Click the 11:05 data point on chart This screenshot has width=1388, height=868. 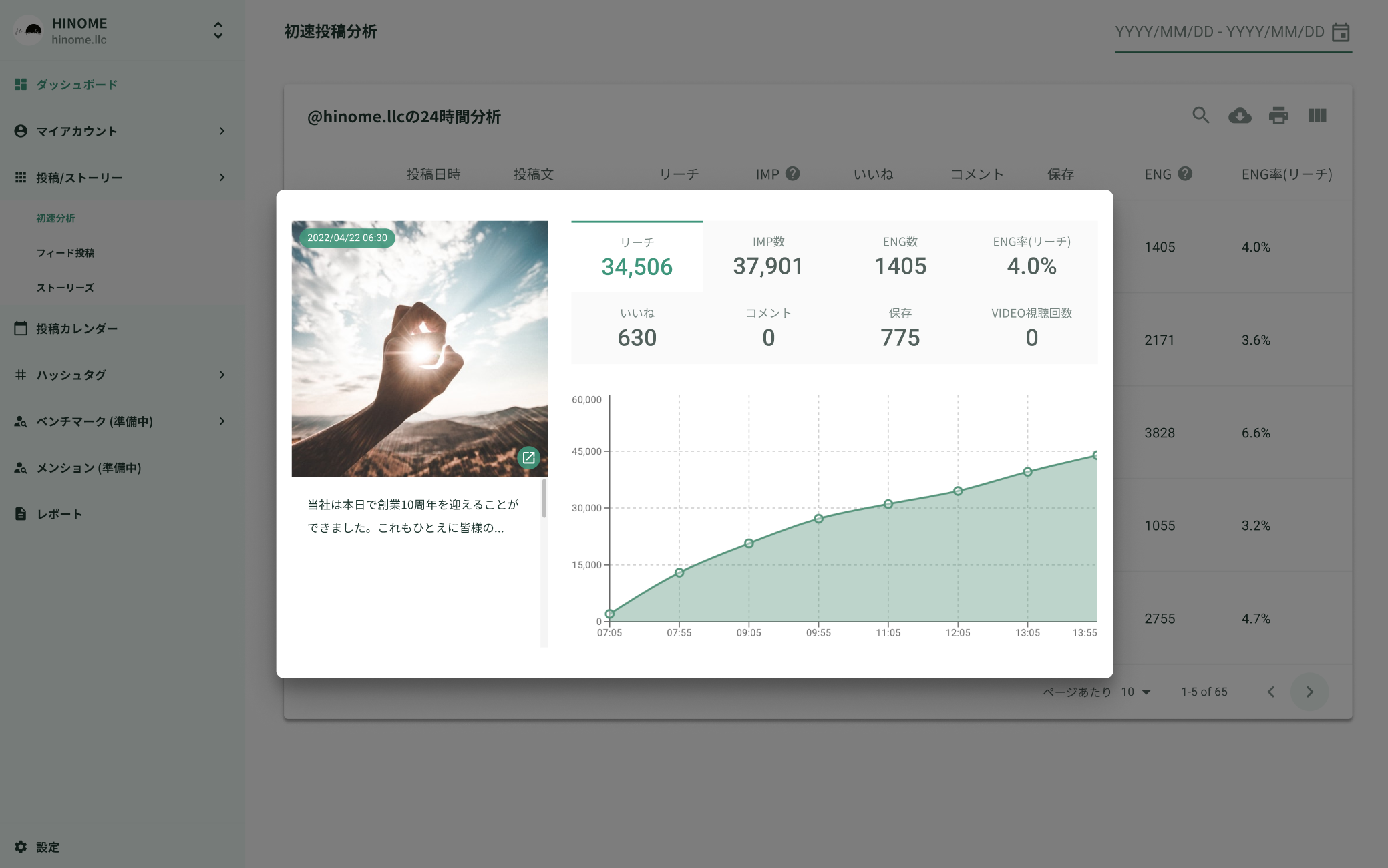click(888, 504)
